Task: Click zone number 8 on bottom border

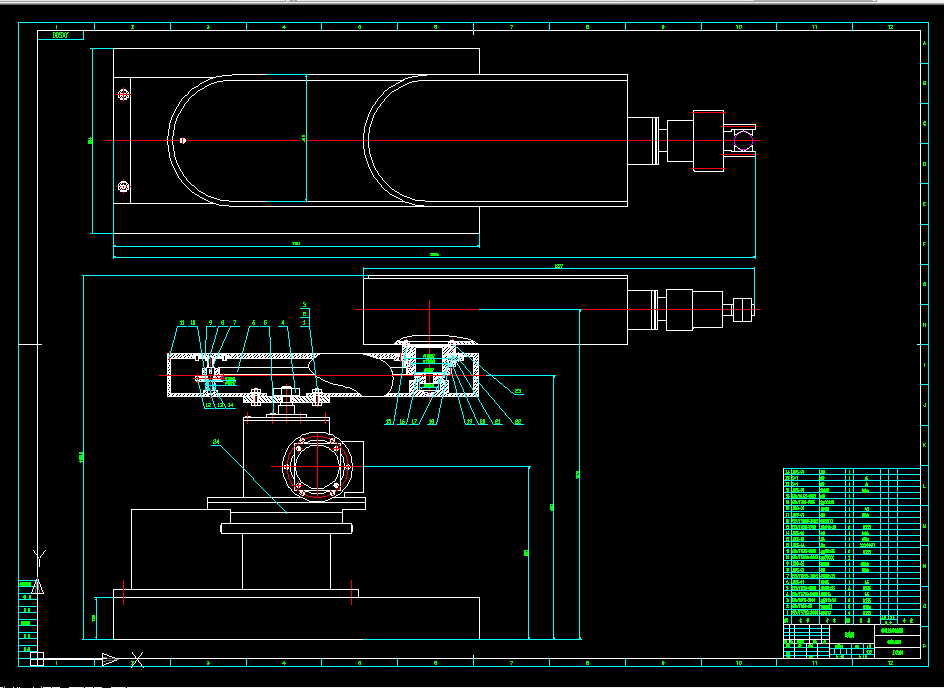Action: [587, 663]
